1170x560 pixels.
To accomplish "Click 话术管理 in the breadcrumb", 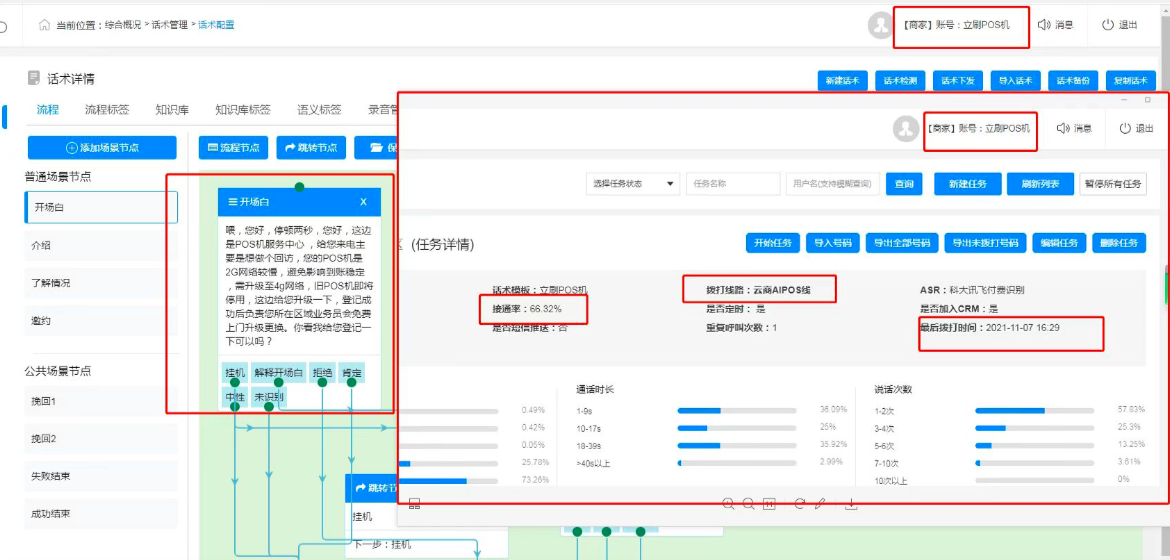I will click(x=169, y=25).
